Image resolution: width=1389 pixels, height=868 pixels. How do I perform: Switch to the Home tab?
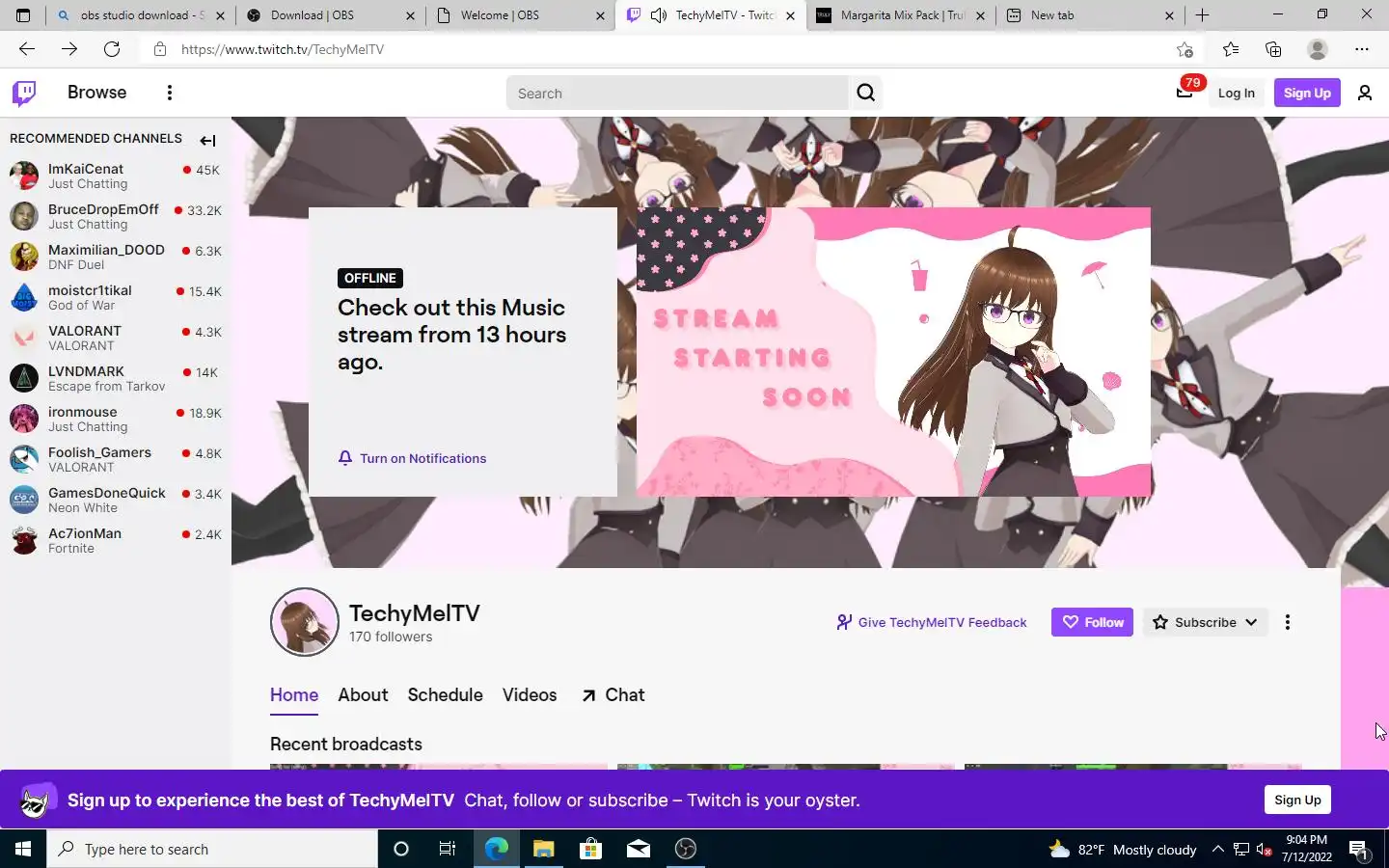[x=294, y=695]
